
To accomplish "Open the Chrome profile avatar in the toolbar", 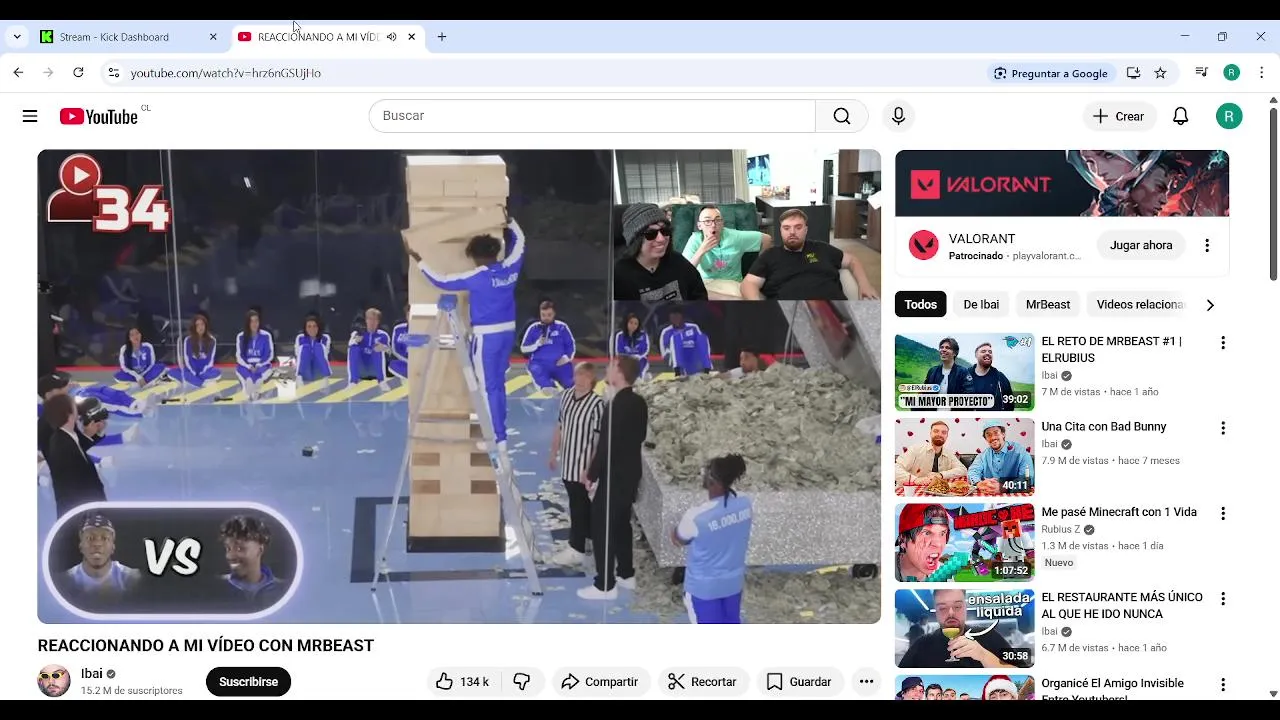I will 1232,73.
